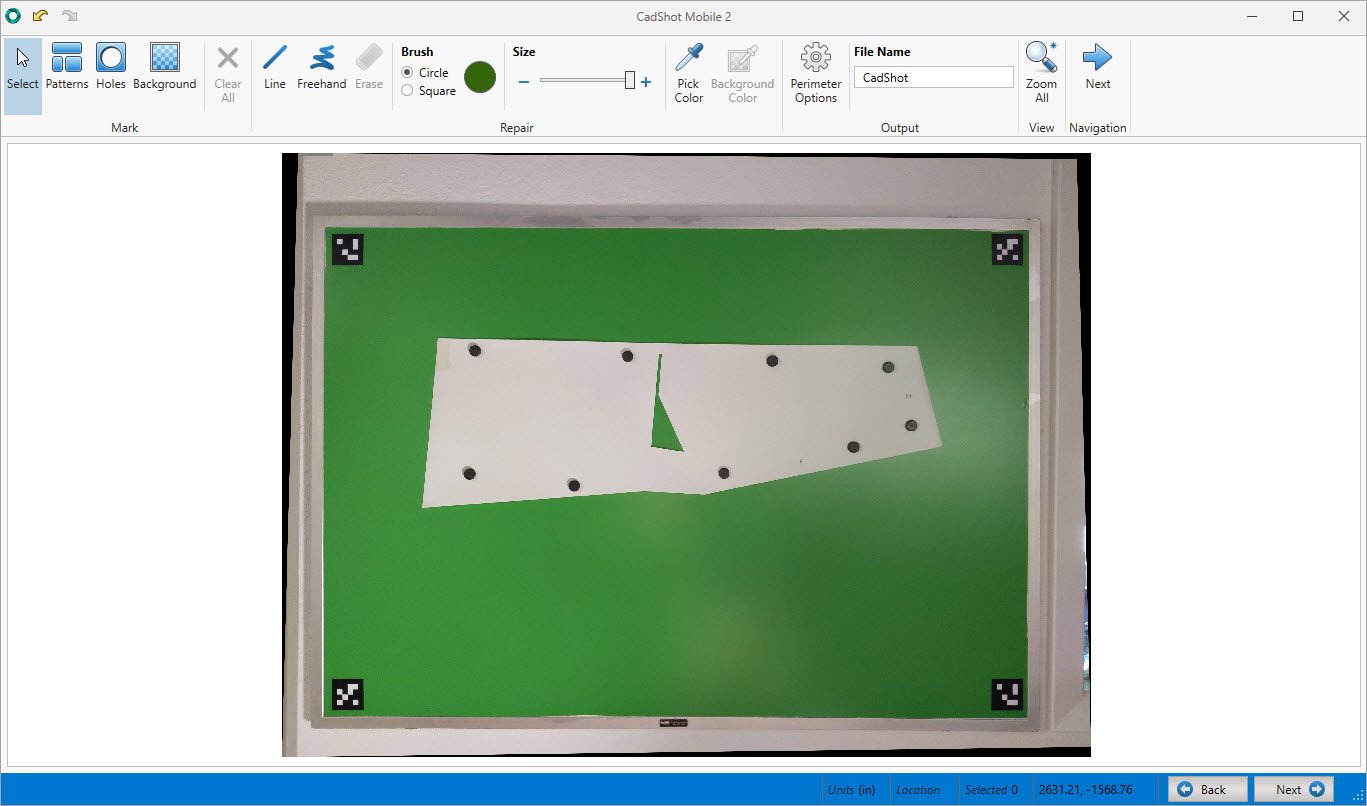
Task: Open Perimeter Options settings
Action: [816, 76]
